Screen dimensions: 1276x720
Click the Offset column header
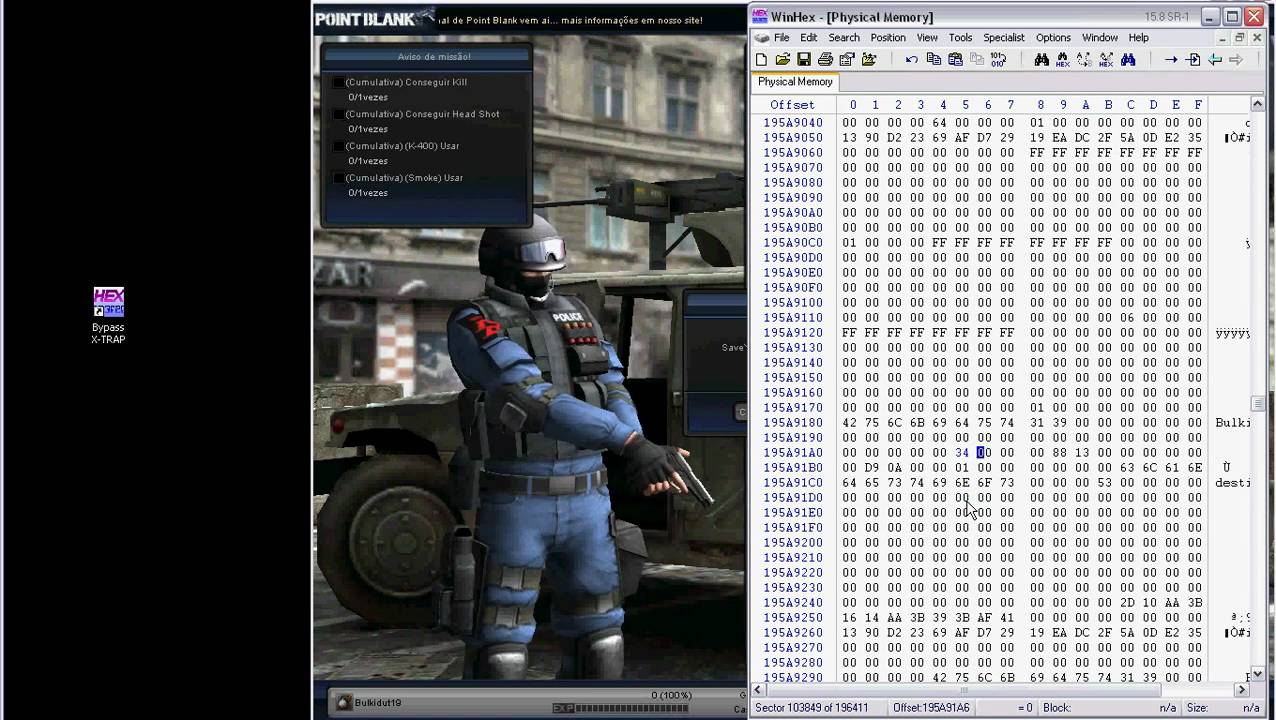792,105
